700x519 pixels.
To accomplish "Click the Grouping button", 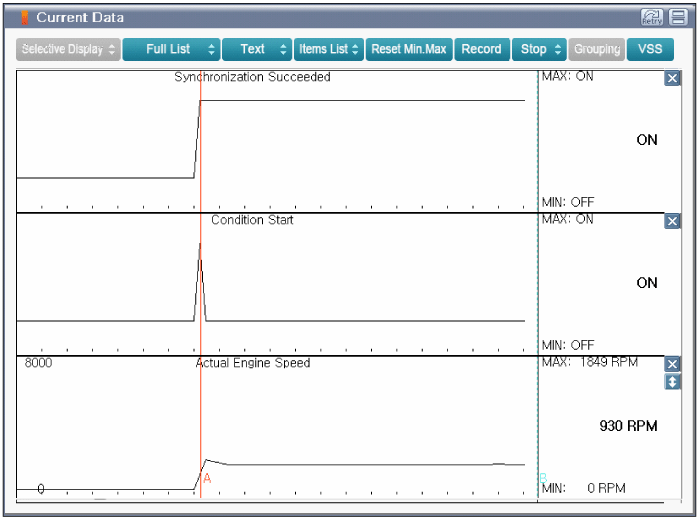I will pos(597,49).
